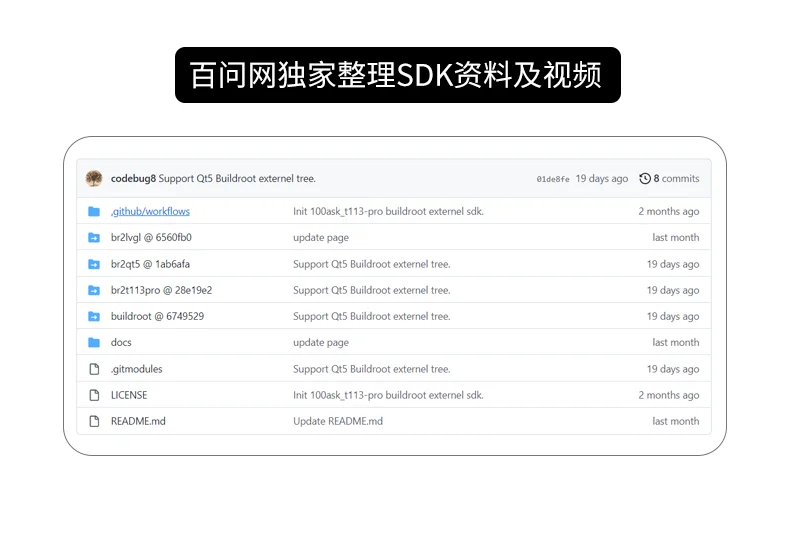Open the README.md file
This screenshot has height=553, width=790.
pyautogui.click(x=138, y=421)
